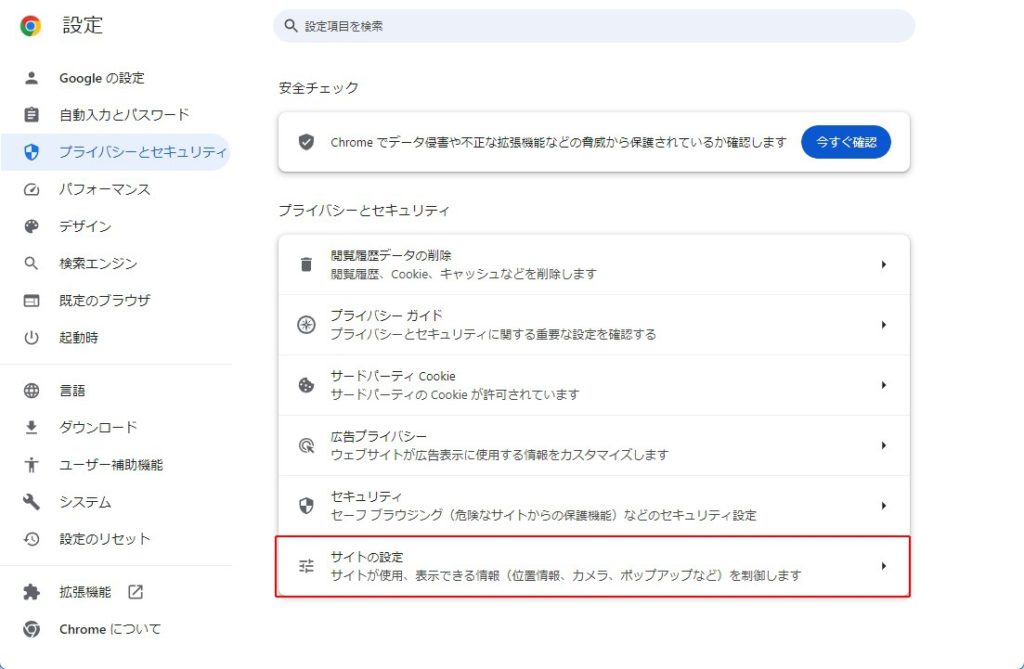Click the trash icon for 閲覧履歴データの削除
This screenshot has width=1024, height=669.
[x=306, y=265]
